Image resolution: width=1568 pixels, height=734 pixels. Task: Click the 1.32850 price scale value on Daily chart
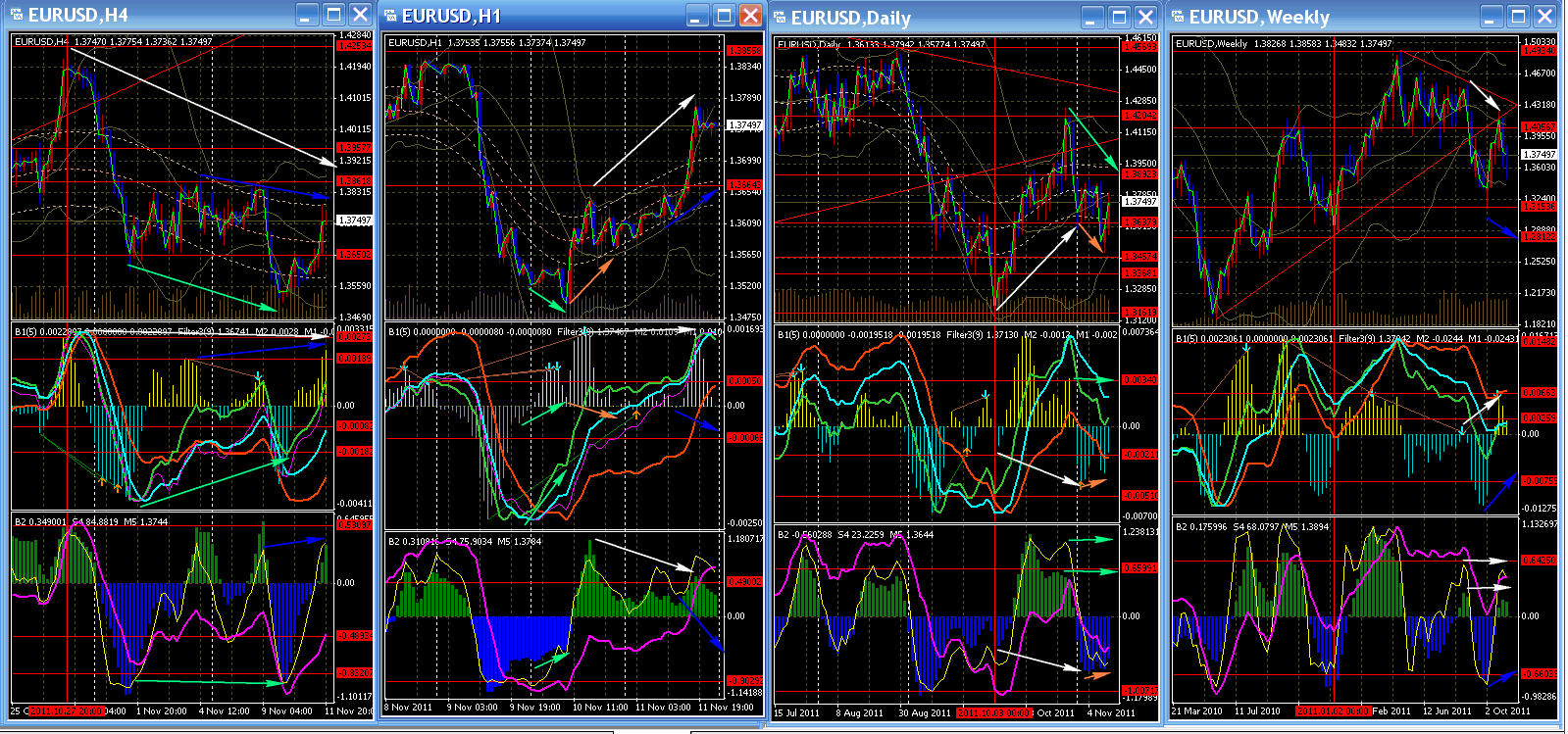coord(1140,289)
